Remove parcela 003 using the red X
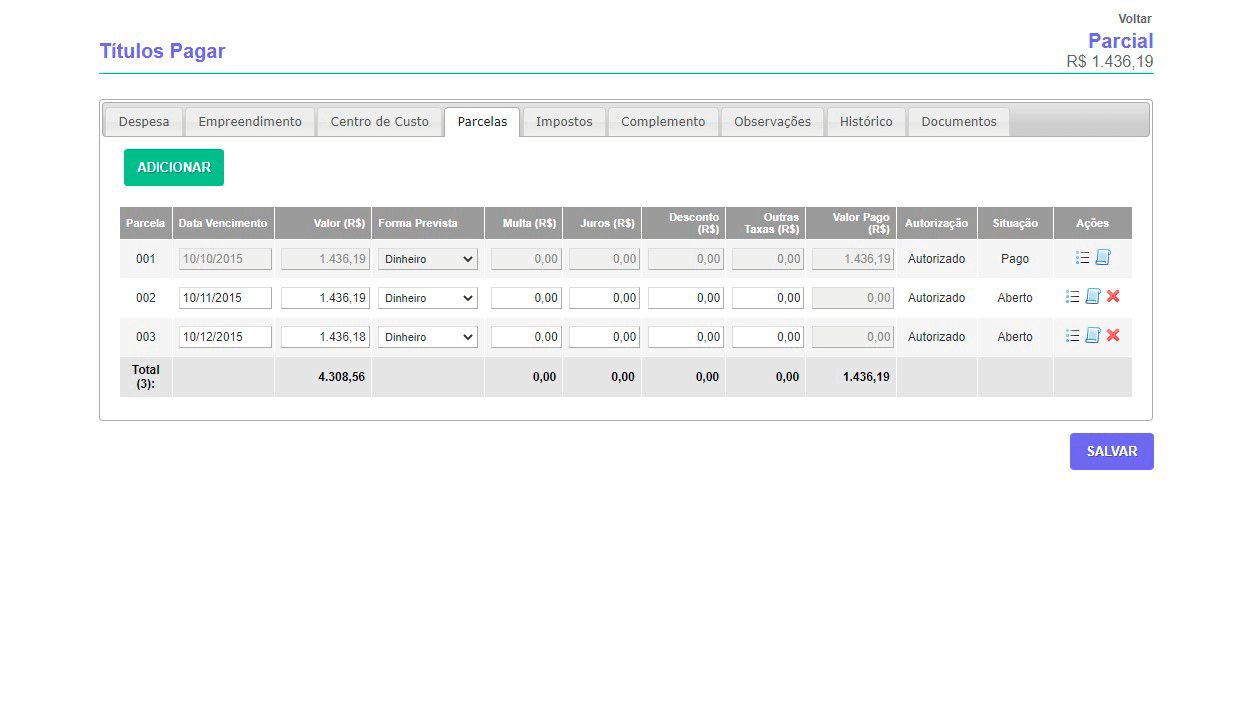 click(x=1113, y=336)
